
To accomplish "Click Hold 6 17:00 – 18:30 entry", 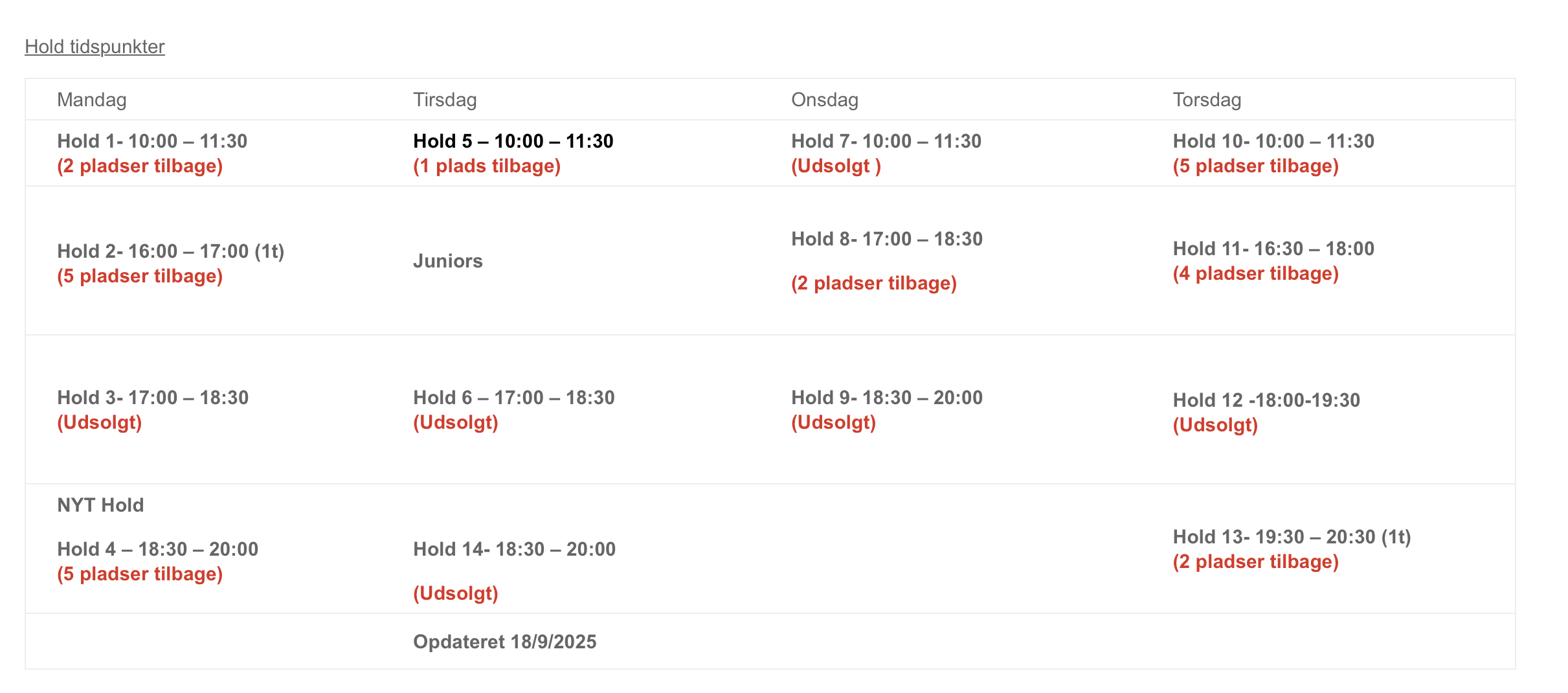I will 513,398.
